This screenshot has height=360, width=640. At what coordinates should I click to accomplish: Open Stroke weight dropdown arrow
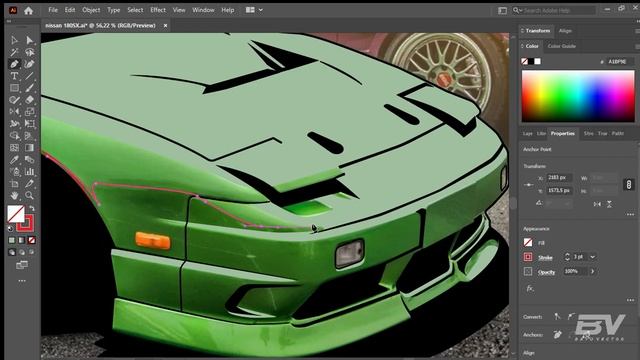(x=593, y=257)
